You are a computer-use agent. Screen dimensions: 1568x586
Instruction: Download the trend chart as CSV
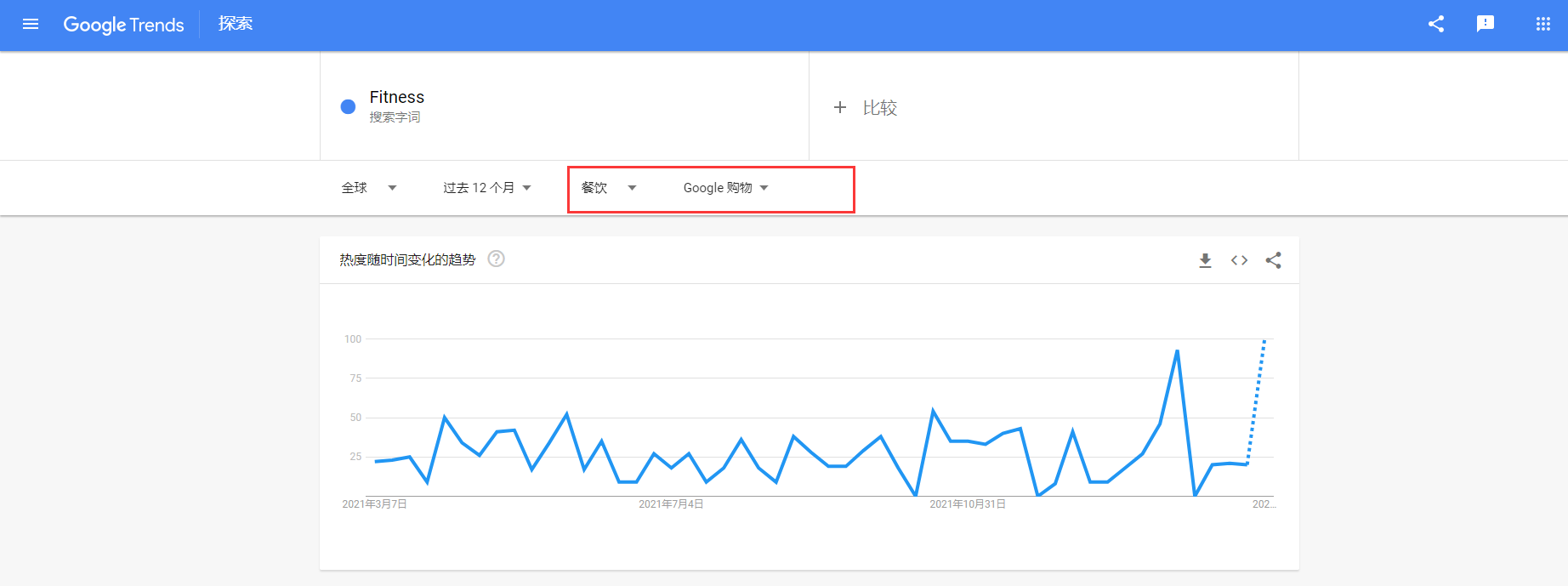click(1205, 260)
